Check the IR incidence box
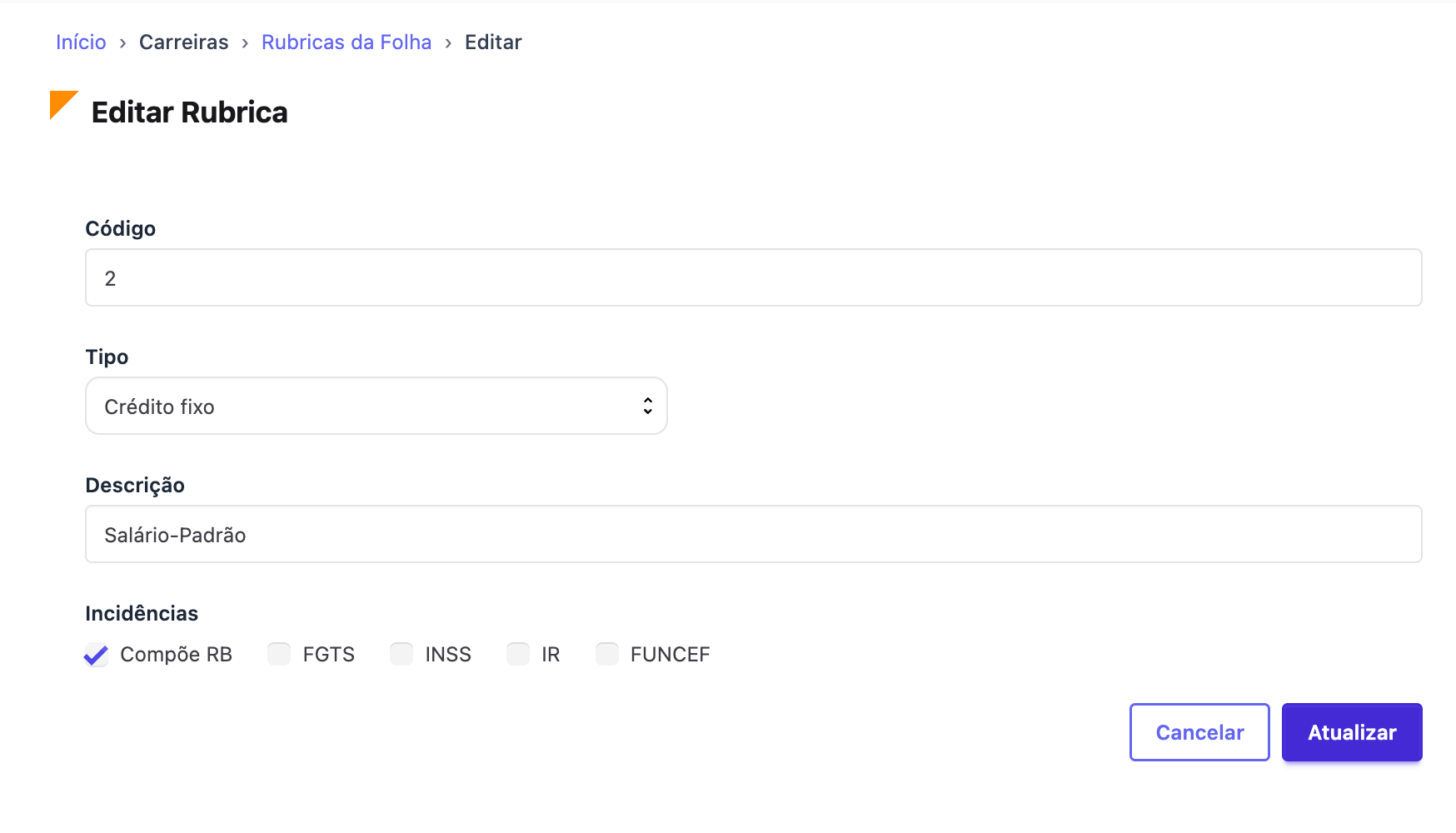This screenshot has width=1456, height=833. click(518, 654)
